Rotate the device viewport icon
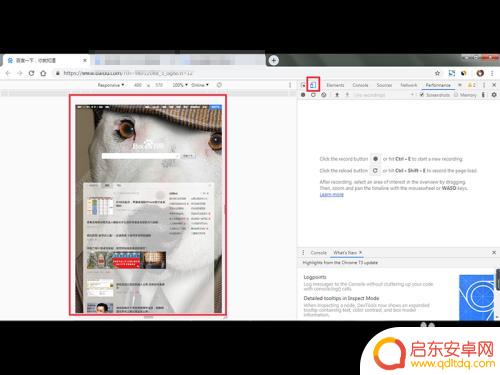Image resolution: width=500 pixels, height=375 pixels. click(x=219, y=85)
